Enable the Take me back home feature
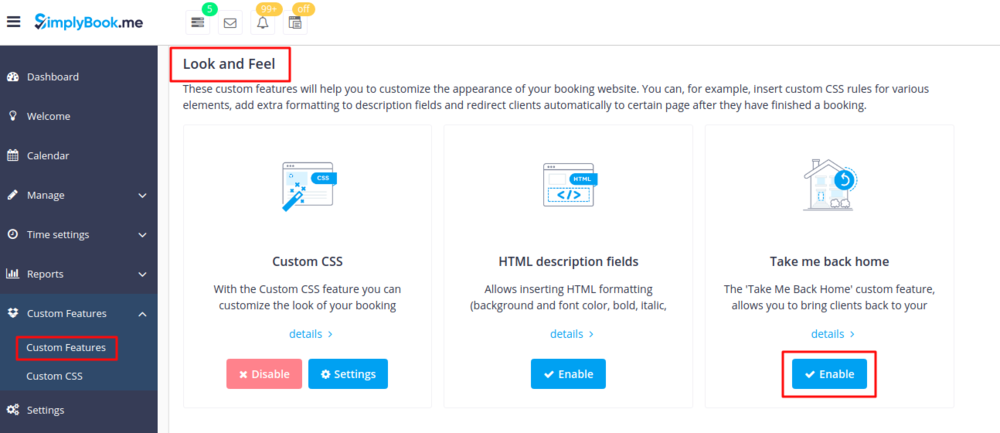The width and height of the screenshot is (1000, 433). 829,374
